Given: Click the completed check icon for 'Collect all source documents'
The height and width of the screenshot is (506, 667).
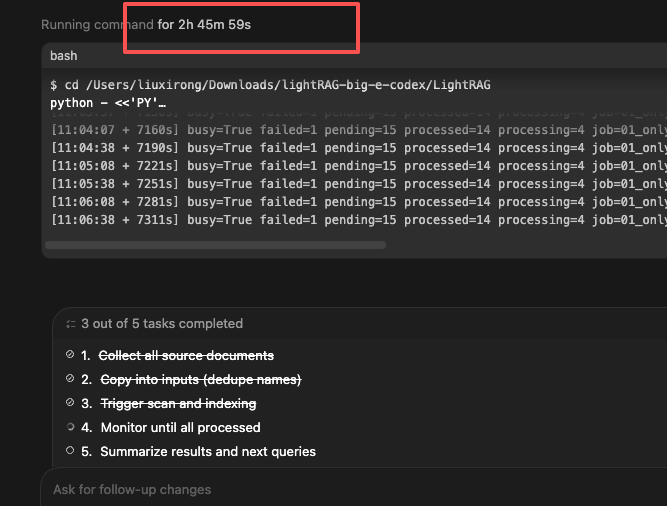Looking at the screenshot, I should 70,355.
